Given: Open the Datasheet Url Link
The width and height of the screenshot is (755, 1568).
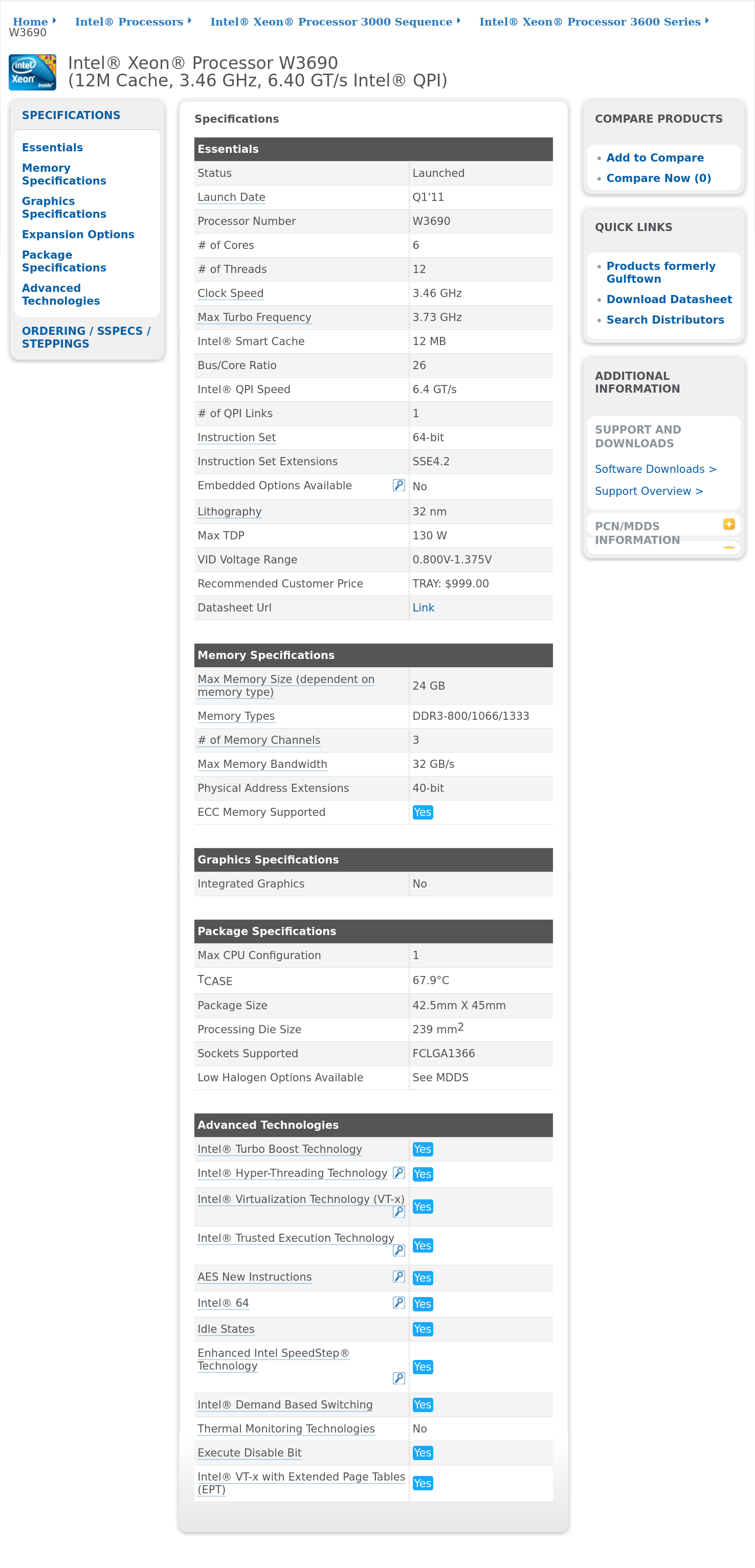Looking at the screenshot, I should (423, 607).
